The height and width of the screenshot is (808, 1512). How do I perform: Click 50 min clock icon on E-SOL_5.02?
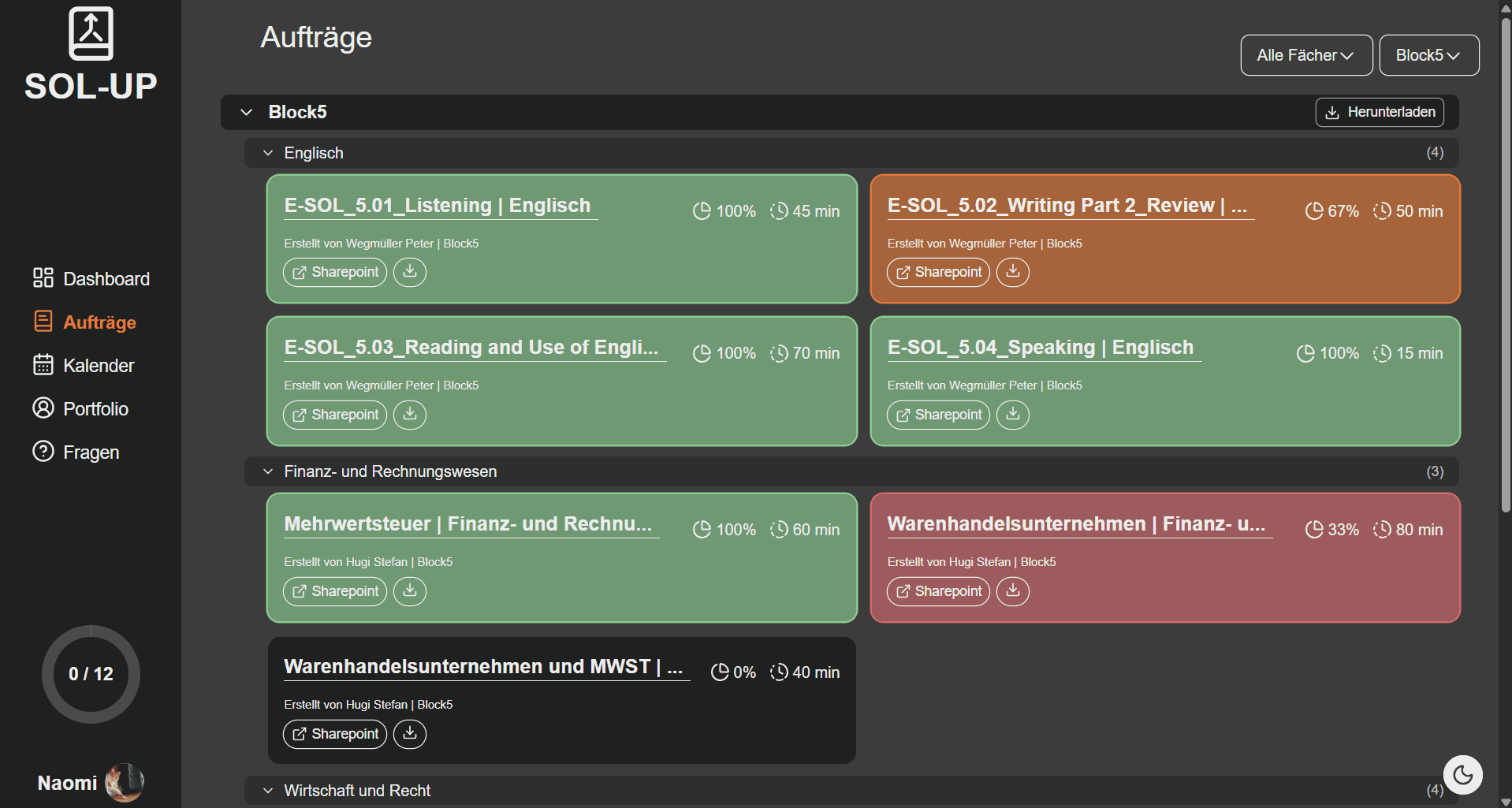pos(1382,211)
